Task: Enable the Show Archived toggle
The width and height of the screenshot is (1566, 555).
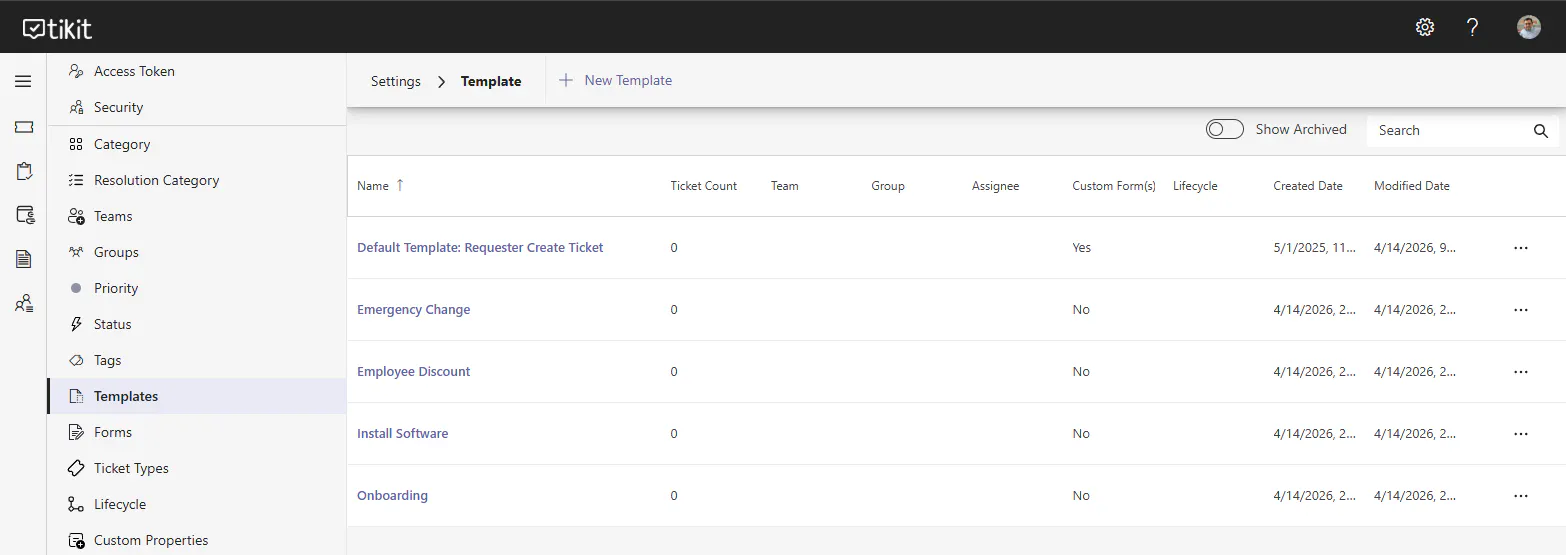Action: 1225,129
